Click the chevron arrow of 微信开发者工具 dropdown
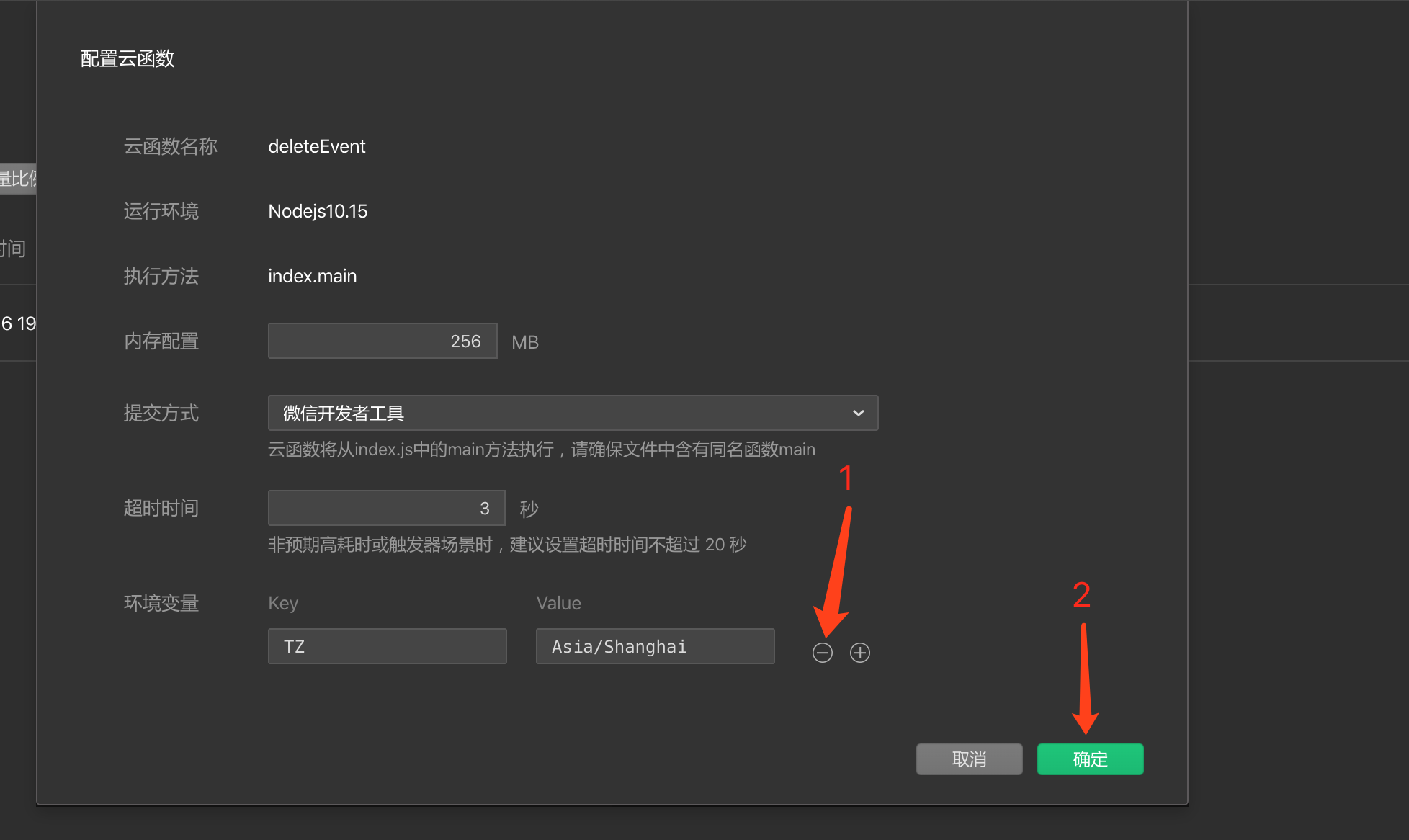Image resolution: width=1409 pixels, height=840 pixels. click(x=858, y=413)
